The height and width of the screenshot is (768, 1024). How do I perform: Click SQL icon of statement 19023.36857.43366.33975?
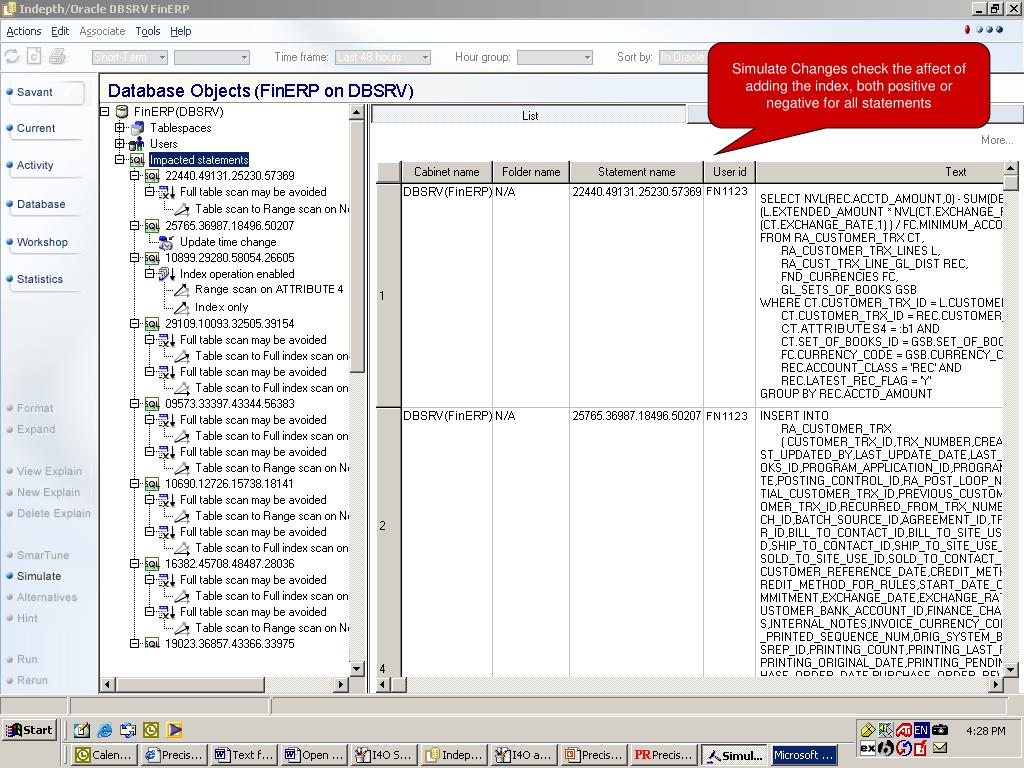152,644
